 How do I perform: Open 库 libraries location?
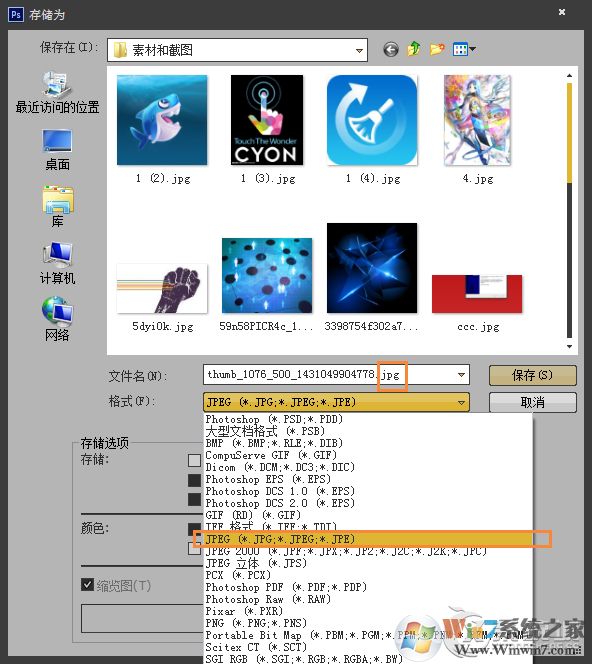click(x=57, y=207)
